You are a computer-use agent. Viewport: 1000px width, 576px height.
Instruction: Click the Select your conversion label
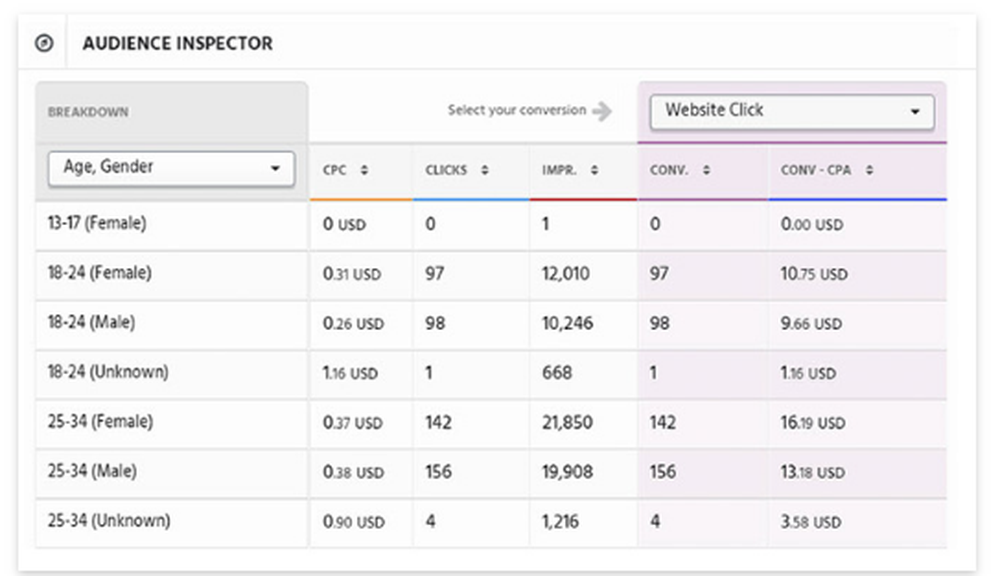[516, 110]
